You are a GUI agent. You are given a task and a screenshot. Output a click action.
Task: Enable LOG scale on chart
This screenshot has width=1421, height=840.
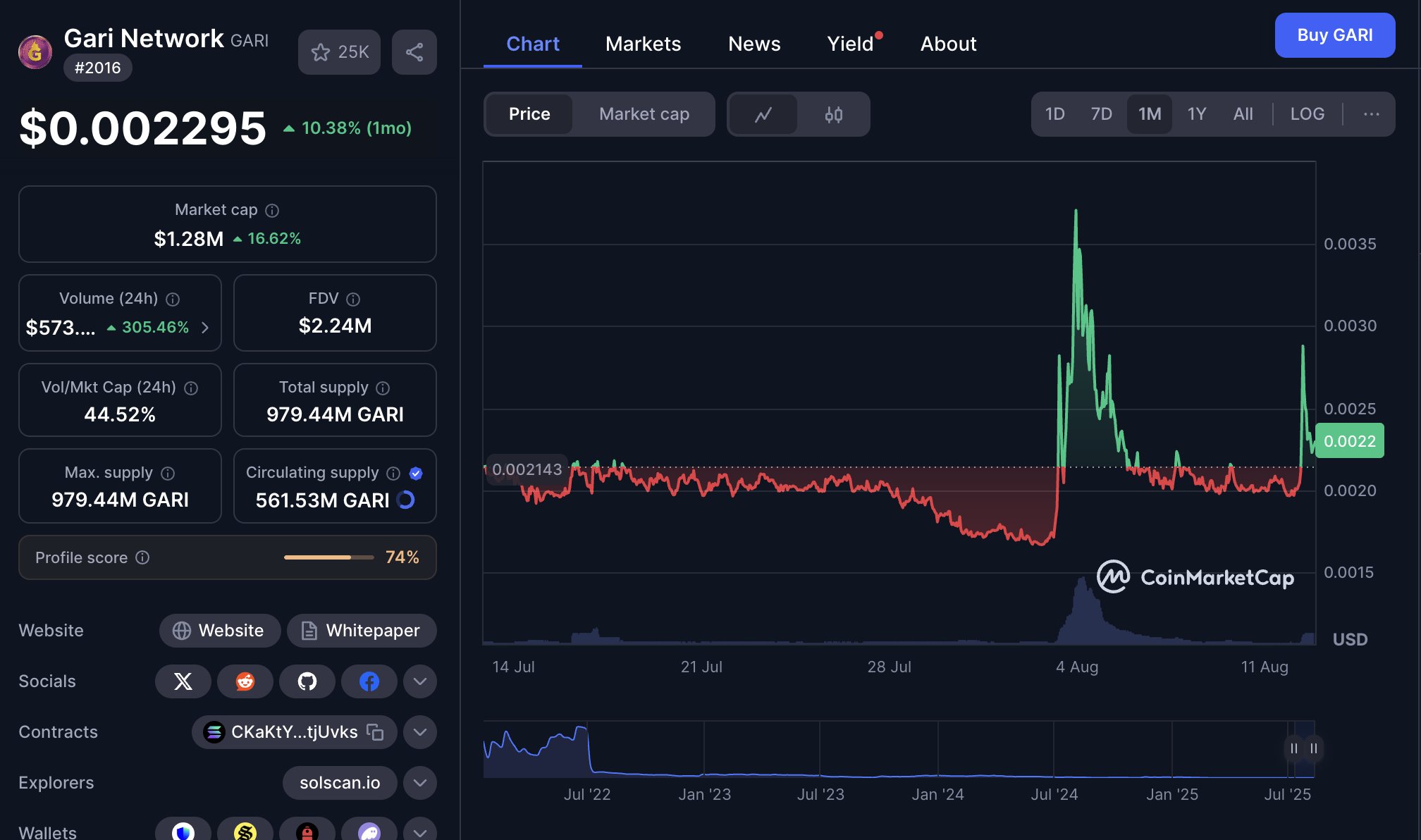click(1307, 114)
